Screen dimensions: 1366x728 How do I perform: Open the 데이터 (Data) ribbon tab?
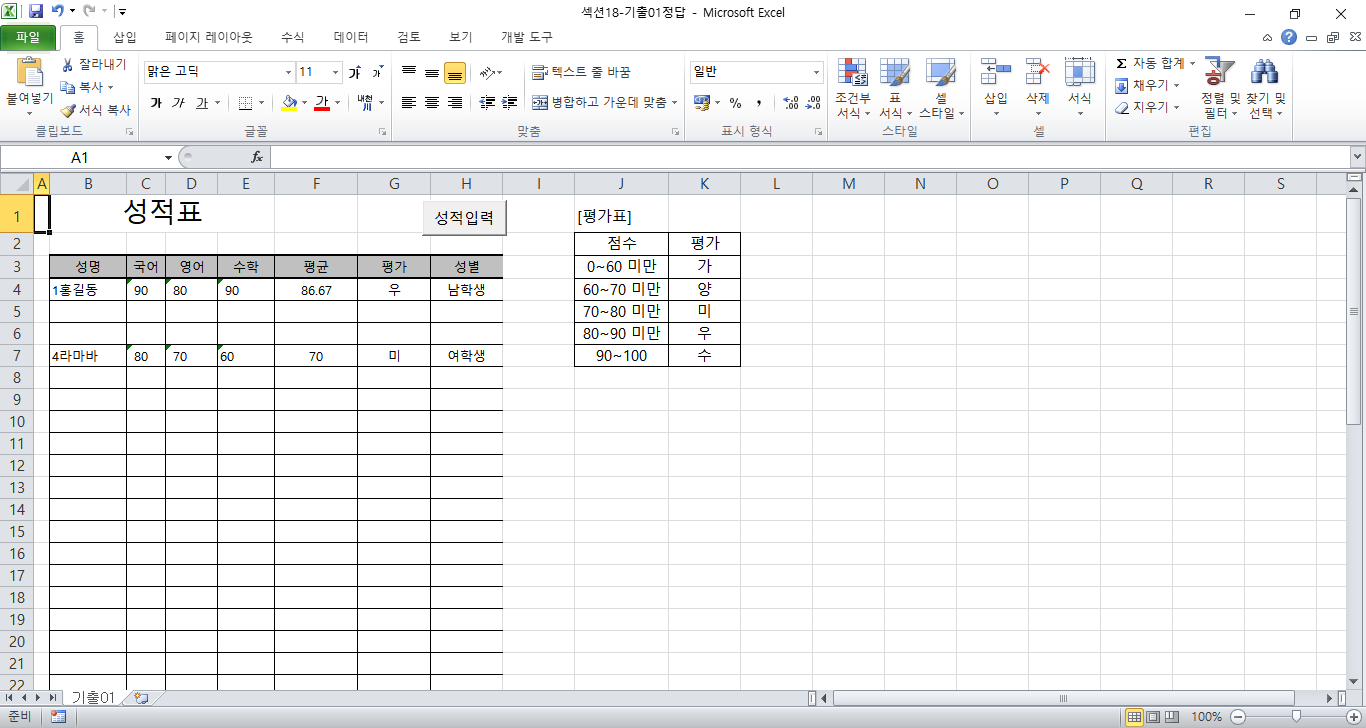tap(351, 37)
